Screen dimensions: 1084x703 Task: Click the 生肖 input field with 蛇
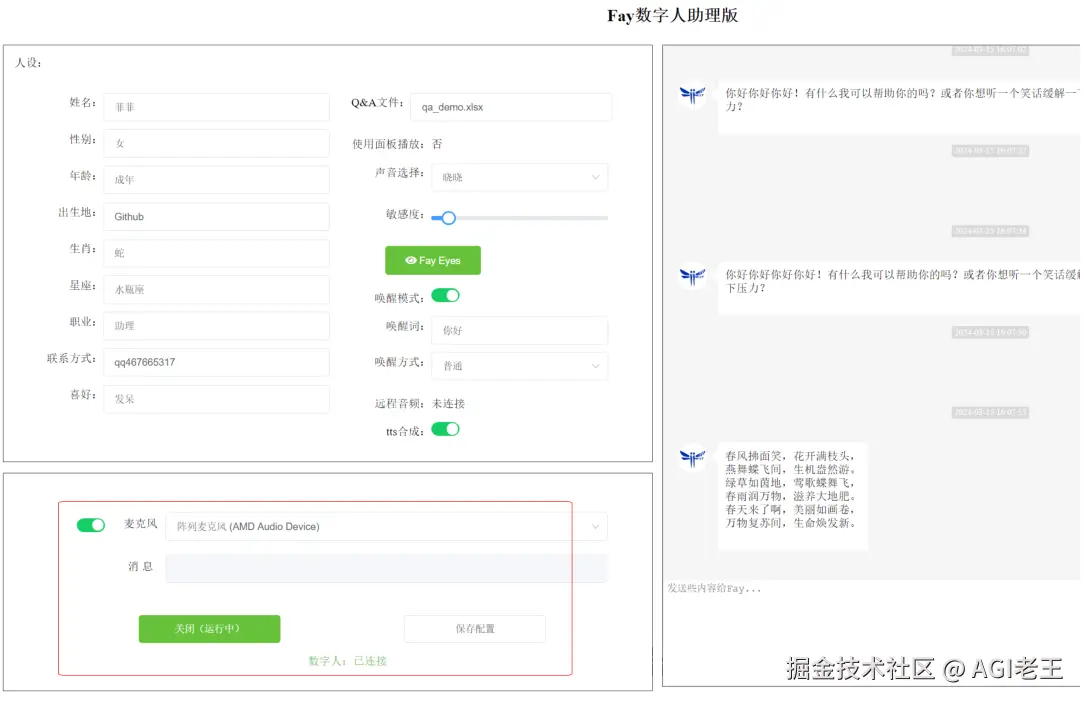point(216,253)
